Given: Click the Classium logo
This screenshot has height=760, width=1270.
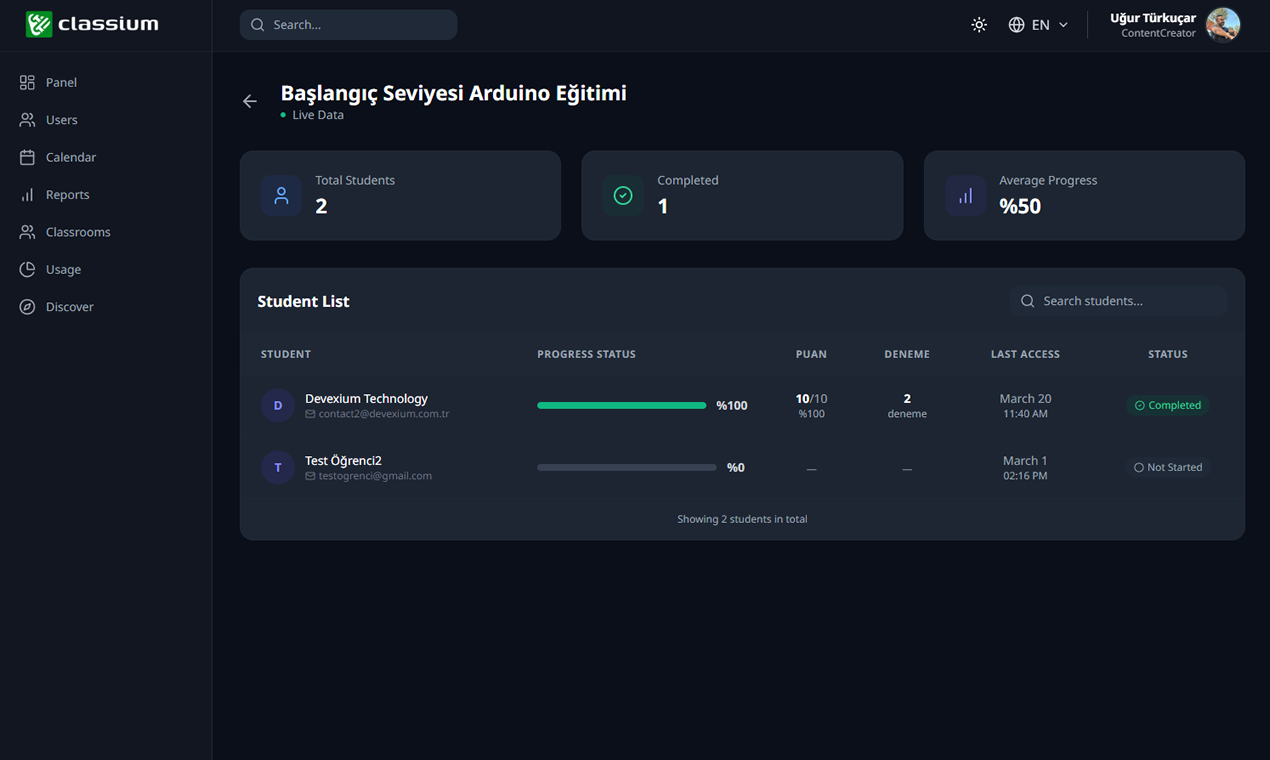Looking at the screenshot, I should click(92, 24).
